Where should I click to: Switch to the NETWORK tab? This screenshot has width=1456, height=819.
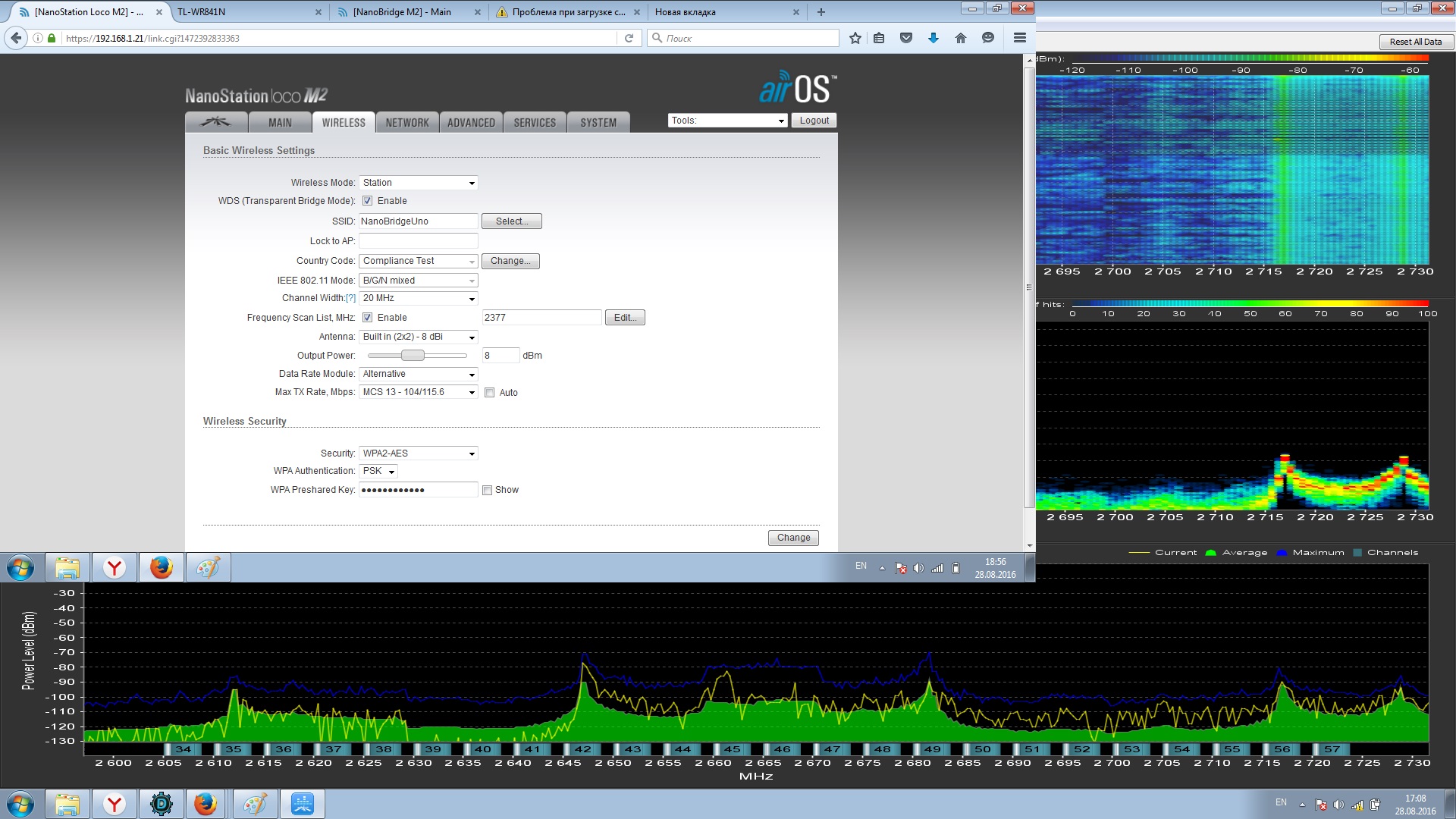pos(407,122)
